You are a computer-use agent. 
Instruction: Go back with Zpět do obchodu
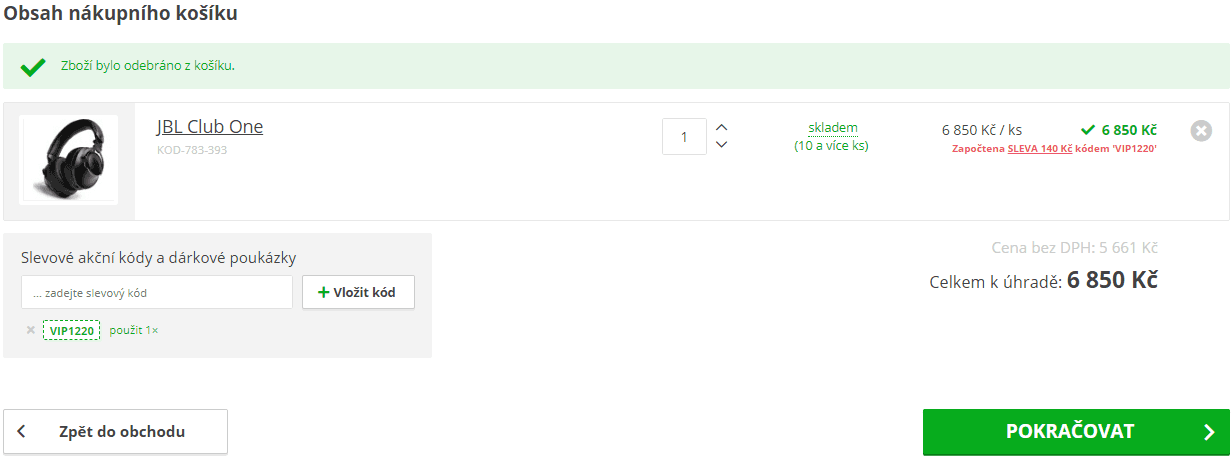(x=116, y=432)
